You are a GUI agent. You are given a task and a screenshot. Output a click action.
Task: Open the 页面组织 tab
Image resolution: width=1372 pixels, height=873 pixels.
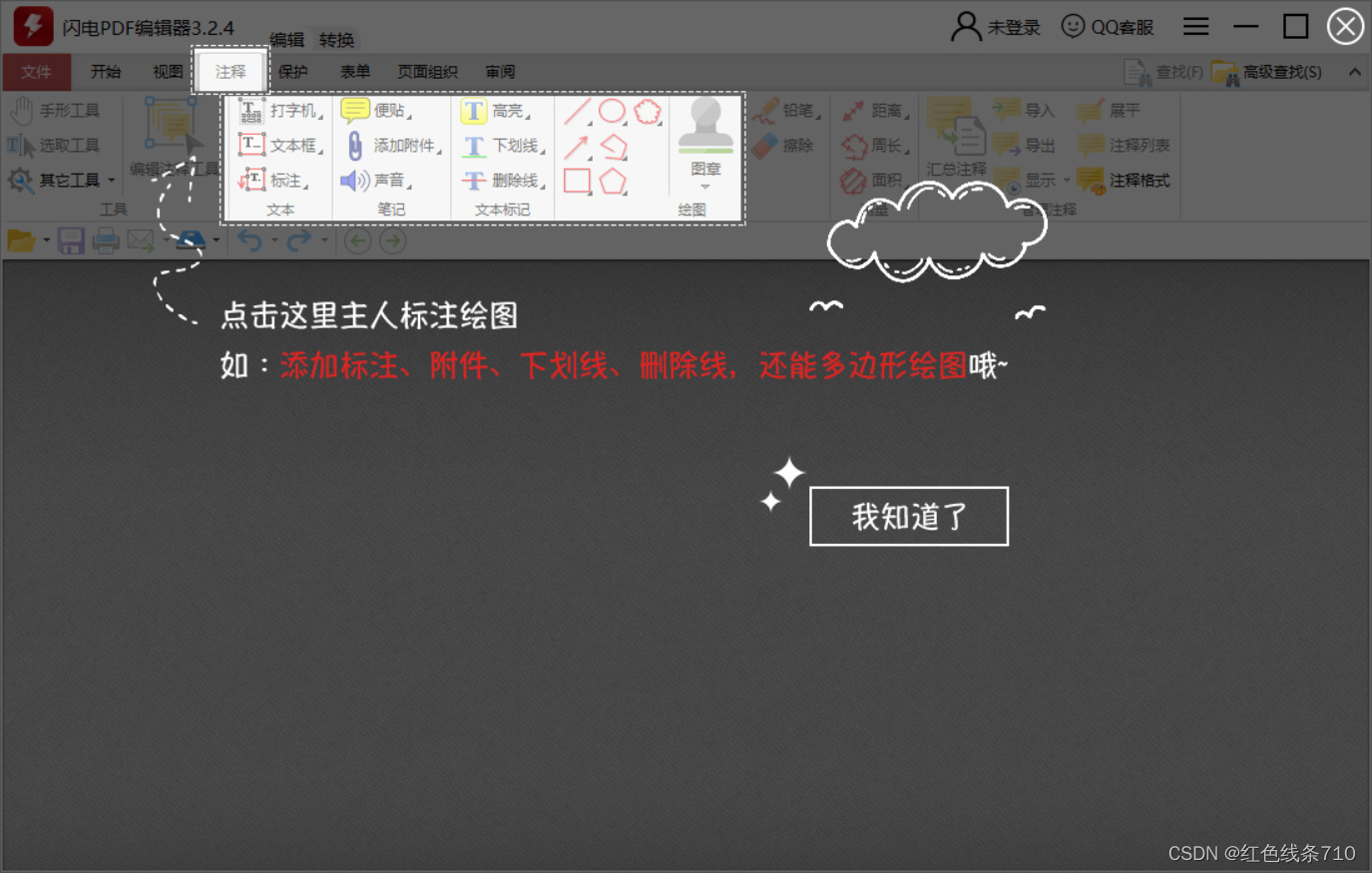point(427,72)
